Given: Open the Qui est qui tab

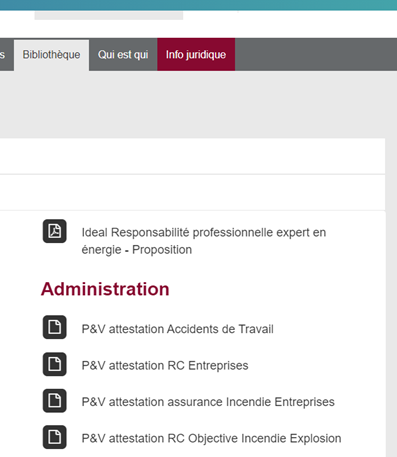Looking at the screenshot, I should [123, 55].
